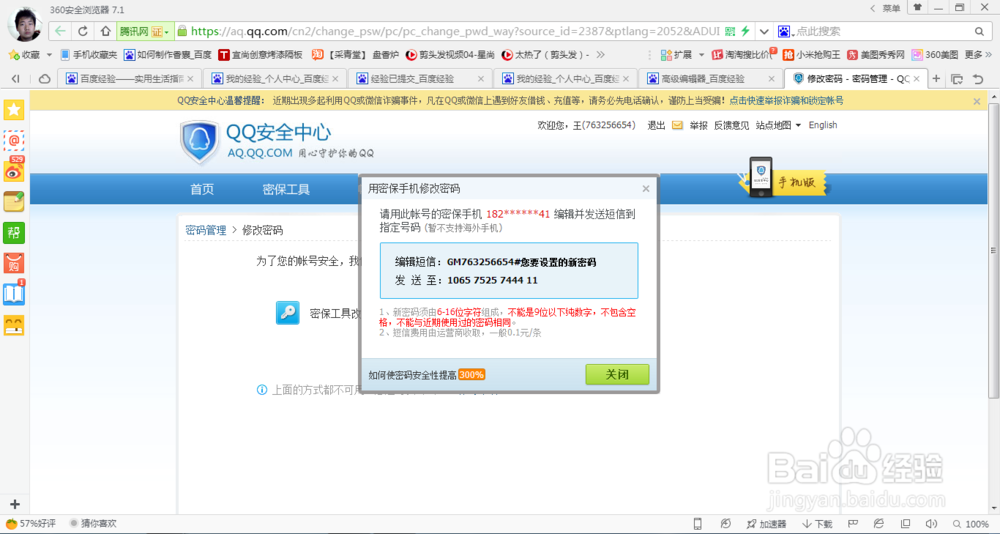Click the user avatar photo

pyautogui.click(x=24, y=24)
